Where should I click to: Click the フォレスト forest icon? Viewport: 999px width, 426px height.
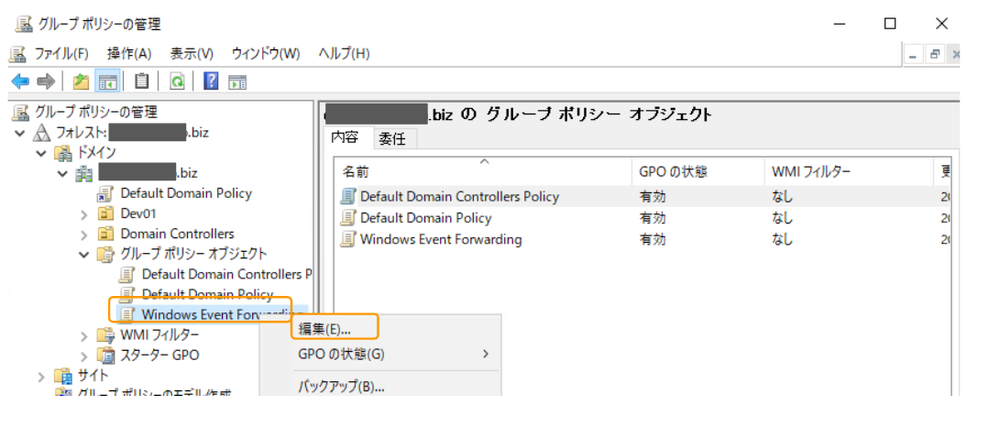(x=41, y=133)
